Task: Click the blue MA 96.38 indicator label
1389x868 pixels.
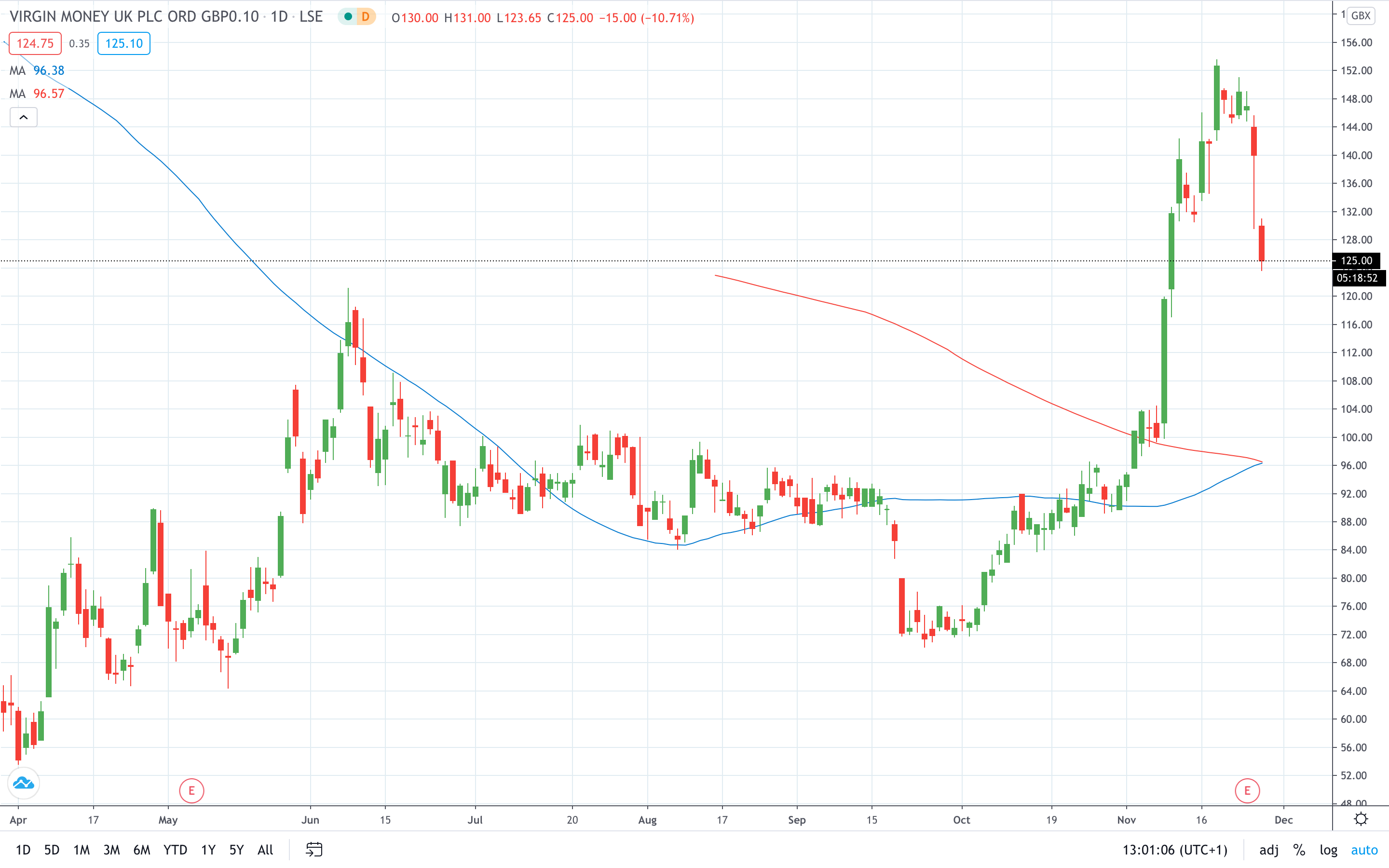Action: 37,70
